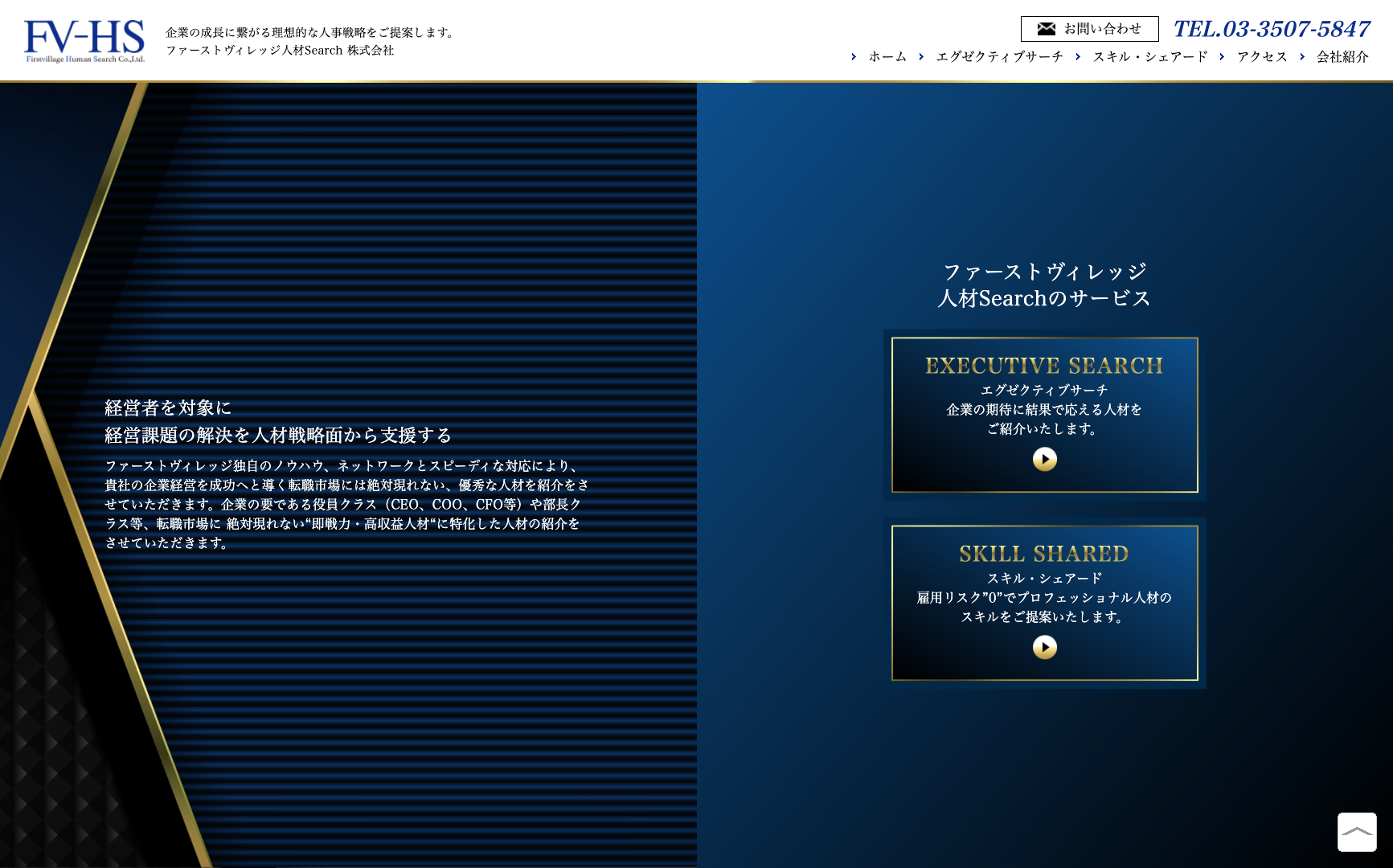Select エグゼクティブサーチ from the navigation
This screenshot has height=868, width=1393.
[998, 57]
